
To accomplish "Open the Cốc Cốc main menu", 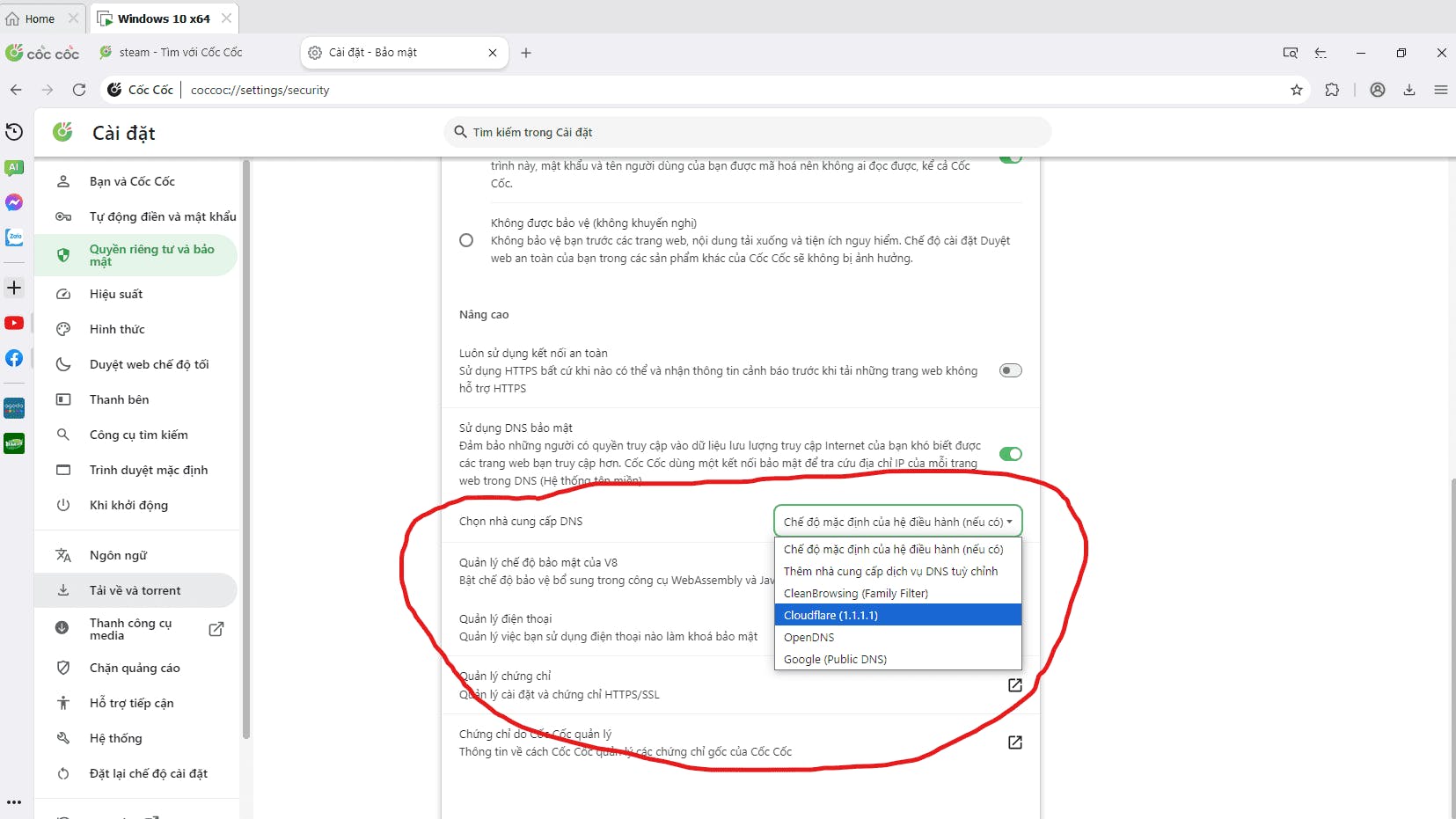I will (1441, 90).
